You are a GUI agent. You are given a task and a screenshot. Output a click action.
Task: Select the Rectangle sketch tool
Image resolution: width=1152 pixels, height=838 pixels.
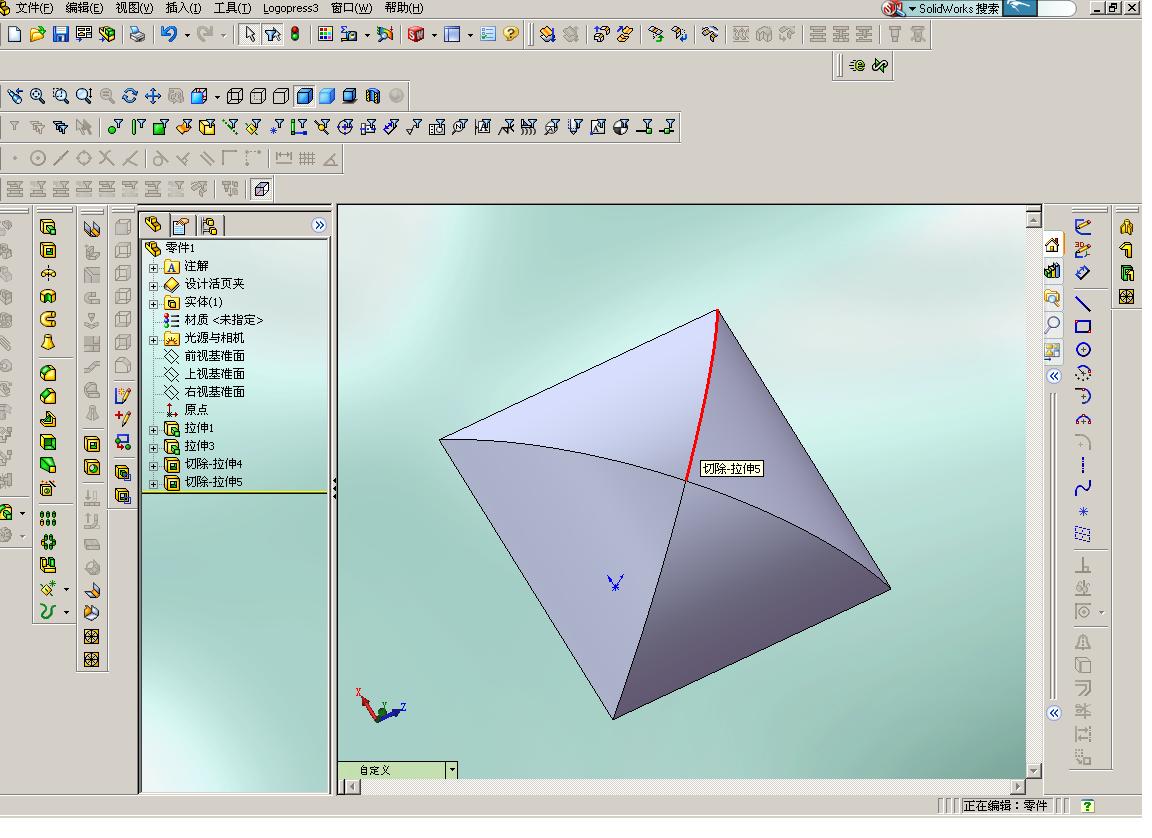tap(1082, 327)
